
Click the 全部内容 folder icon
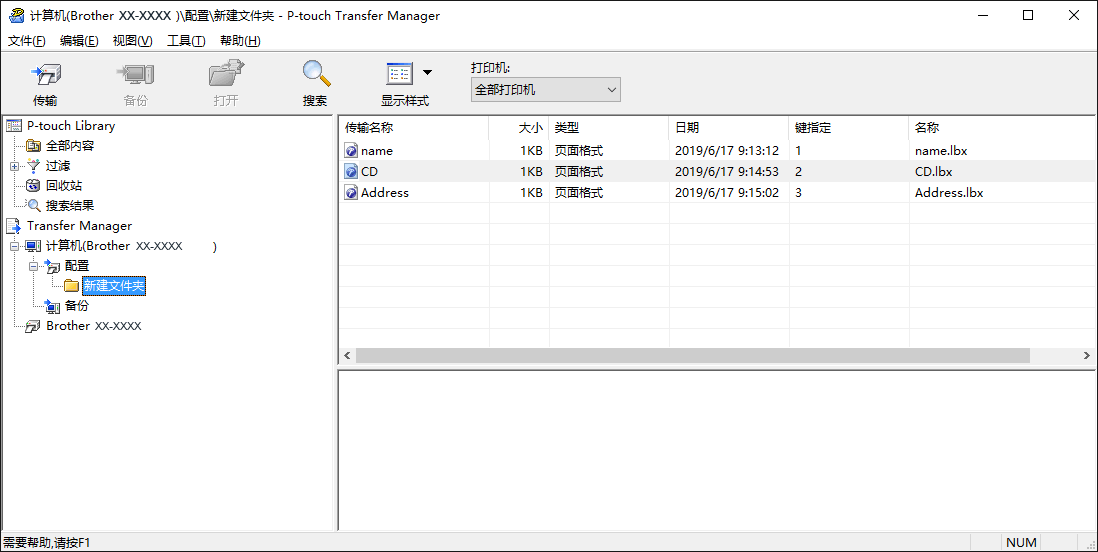[34, 146]
